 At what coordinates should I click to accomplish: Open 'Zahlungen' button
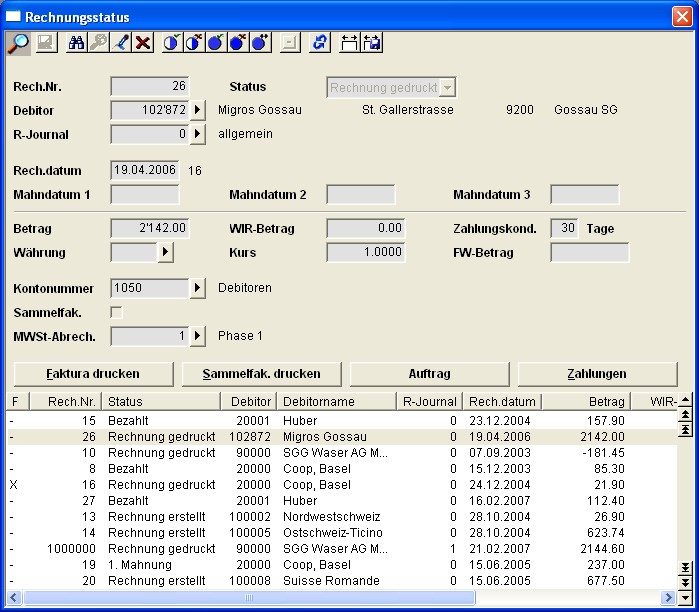tap(597, 374)
